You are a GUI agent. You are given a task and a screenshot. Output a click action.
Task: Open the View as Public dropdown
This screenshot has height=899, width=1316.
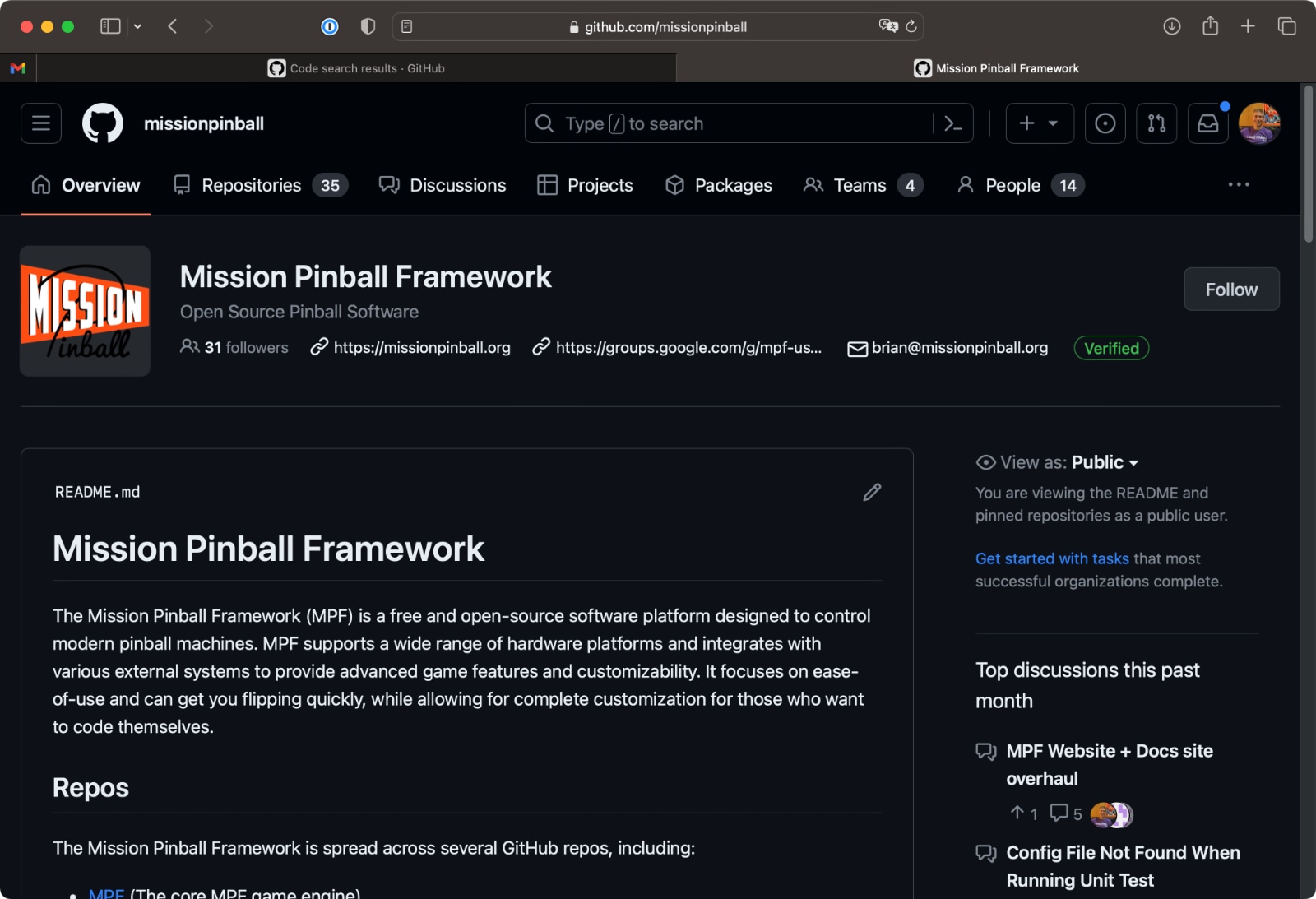(1103, 462)
